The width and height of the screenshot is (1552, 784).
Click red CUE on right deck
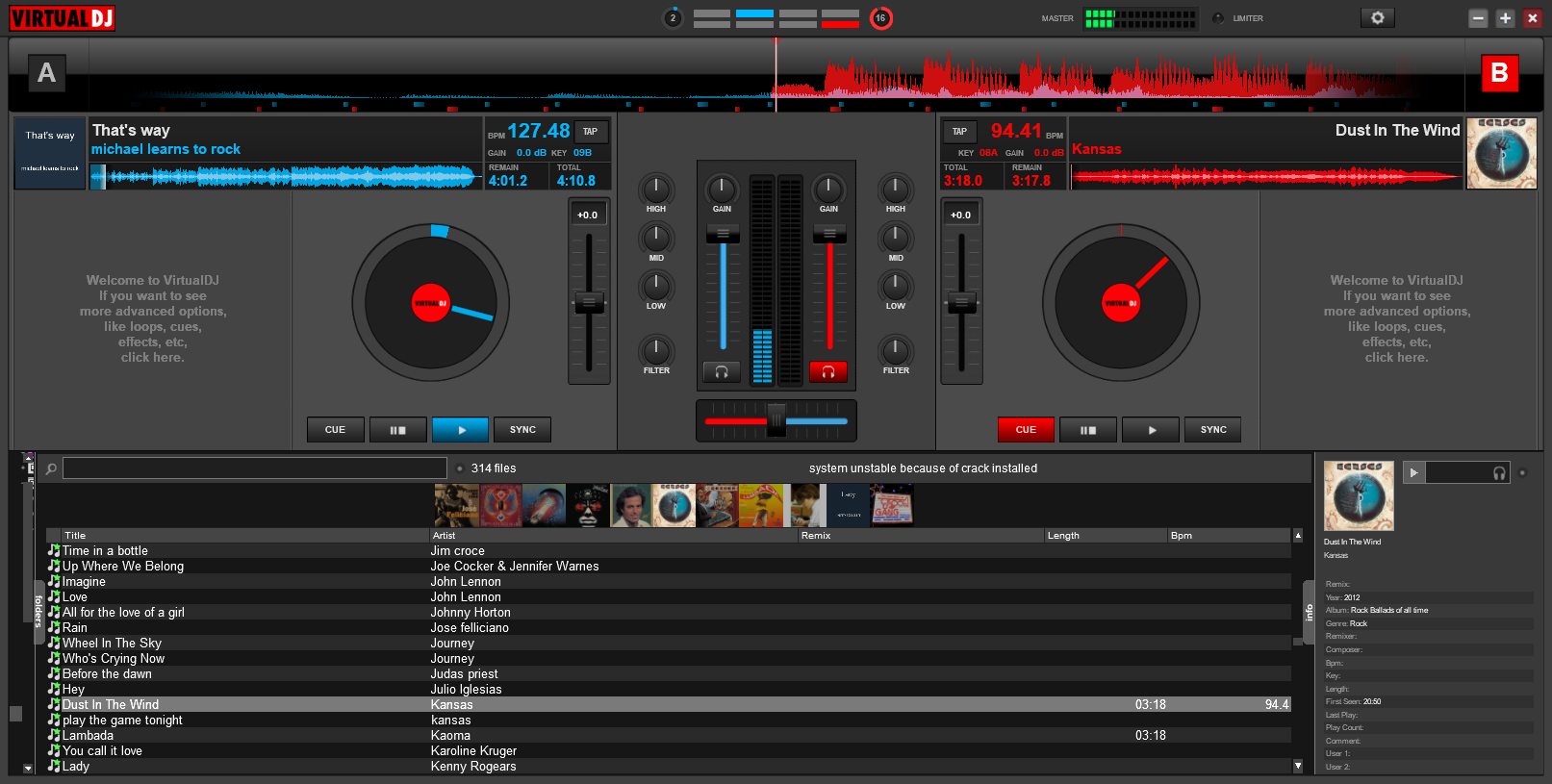[x=1026, y=430]
